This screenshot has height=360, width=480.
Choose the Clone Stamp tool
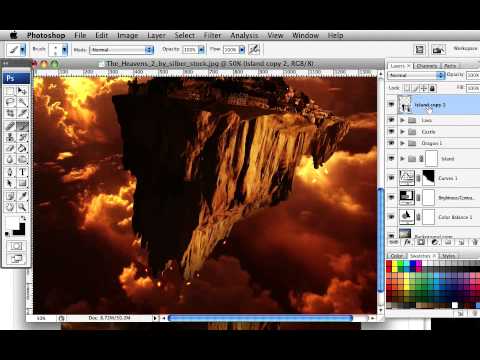pyautogui.click(x=10, y=137)
